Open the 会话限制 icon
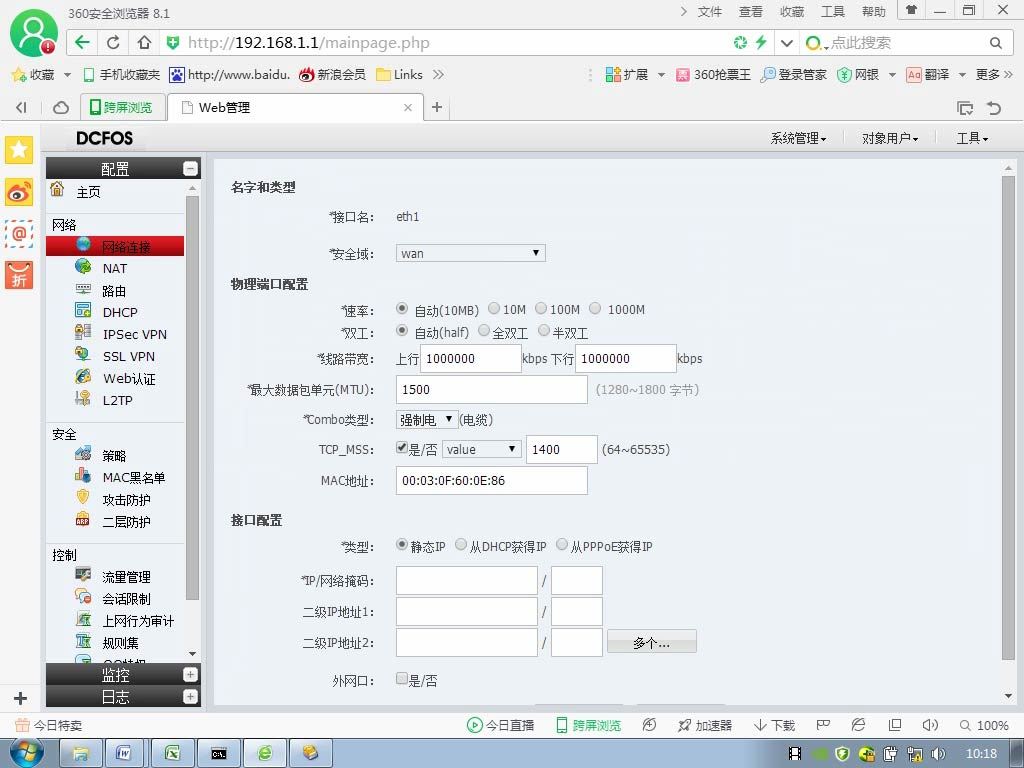 83,596
